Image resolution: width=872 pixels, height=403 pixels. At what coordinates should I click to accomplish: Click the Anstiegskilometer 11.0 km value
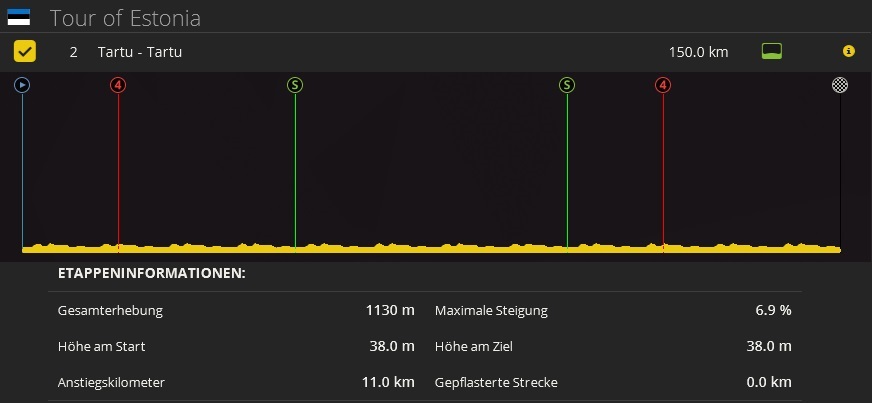[388, 382]
